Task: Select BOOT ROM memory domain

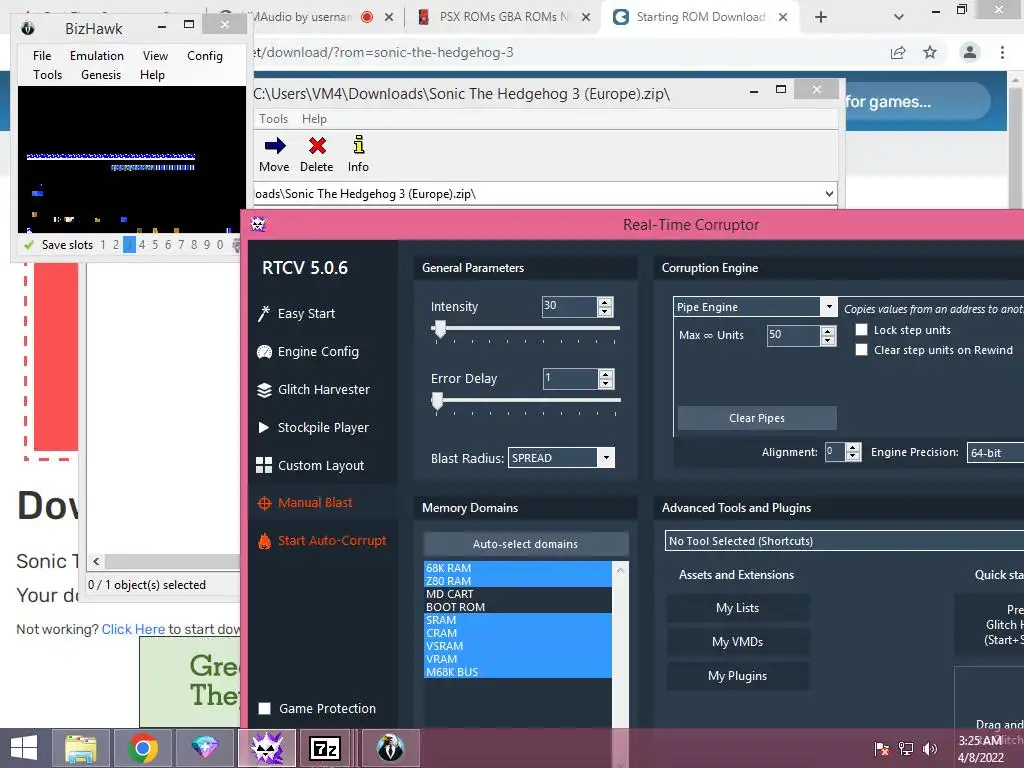Action: 518,607
